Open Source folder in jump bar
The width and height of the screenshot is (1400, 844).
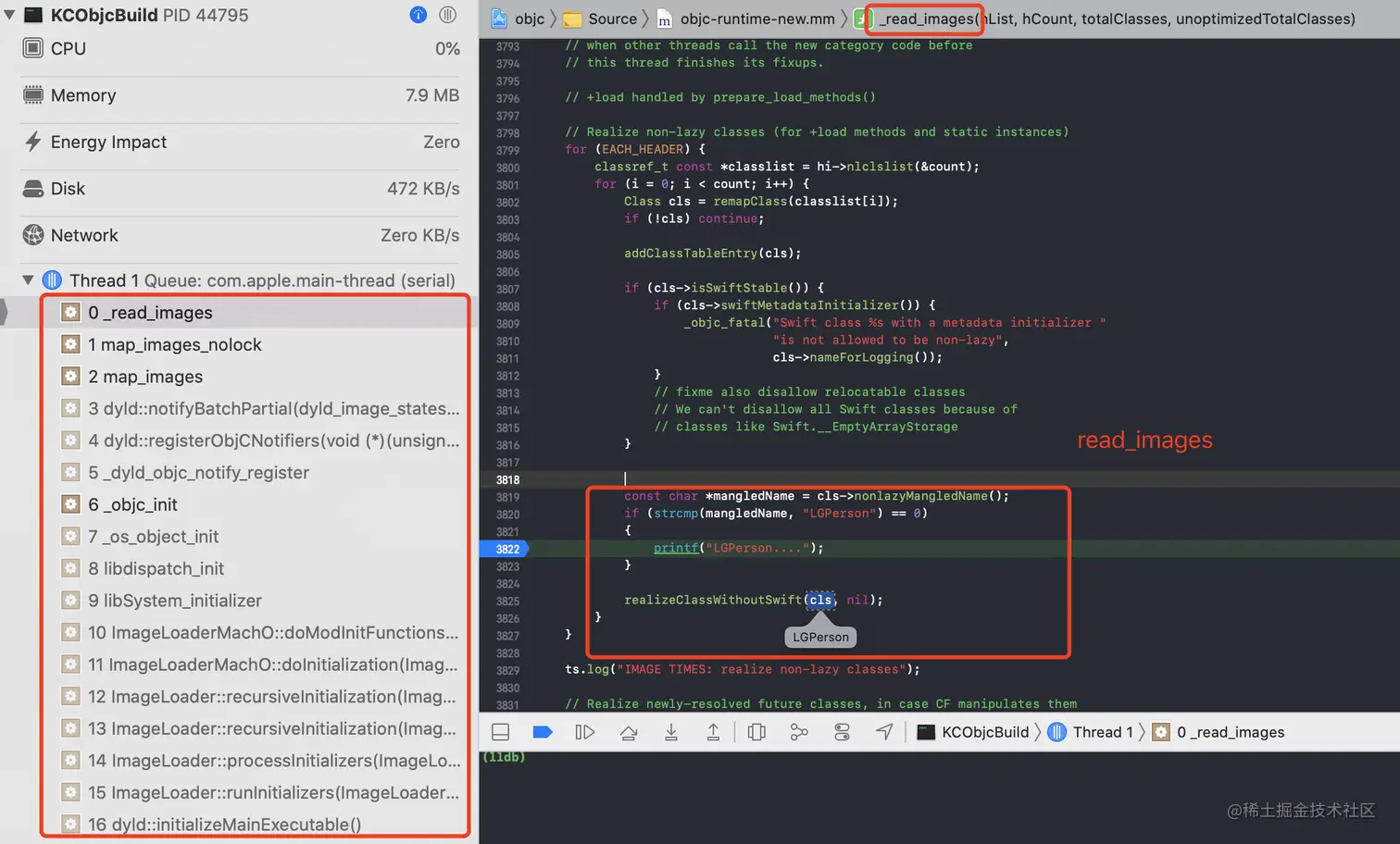pyautogui.click(x=601, y=19)
